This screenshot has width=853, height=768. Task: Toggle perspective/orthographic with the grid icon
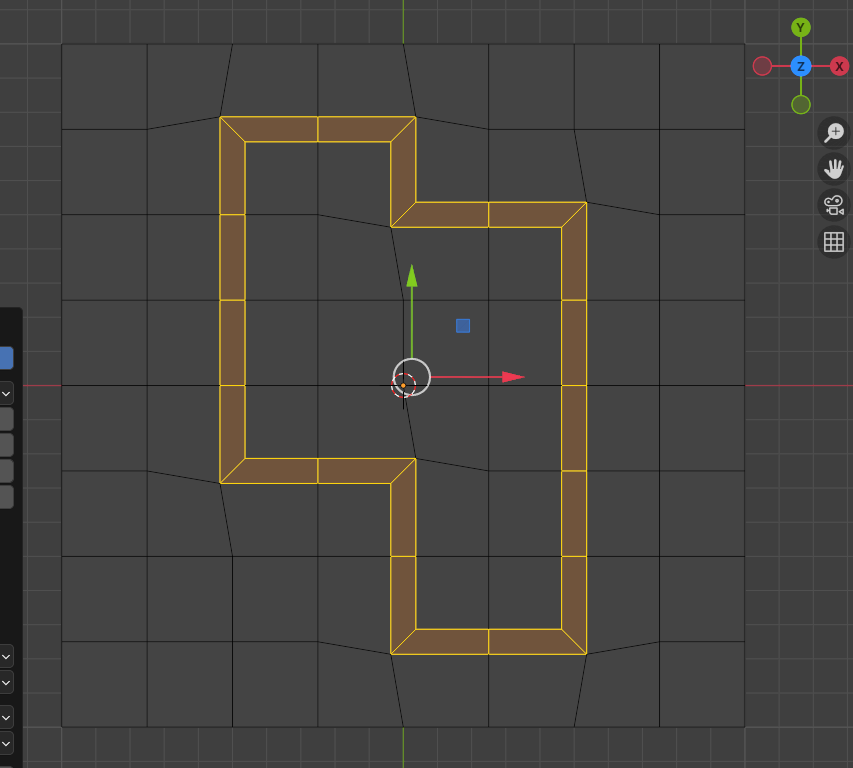click(x=833, y=242)
